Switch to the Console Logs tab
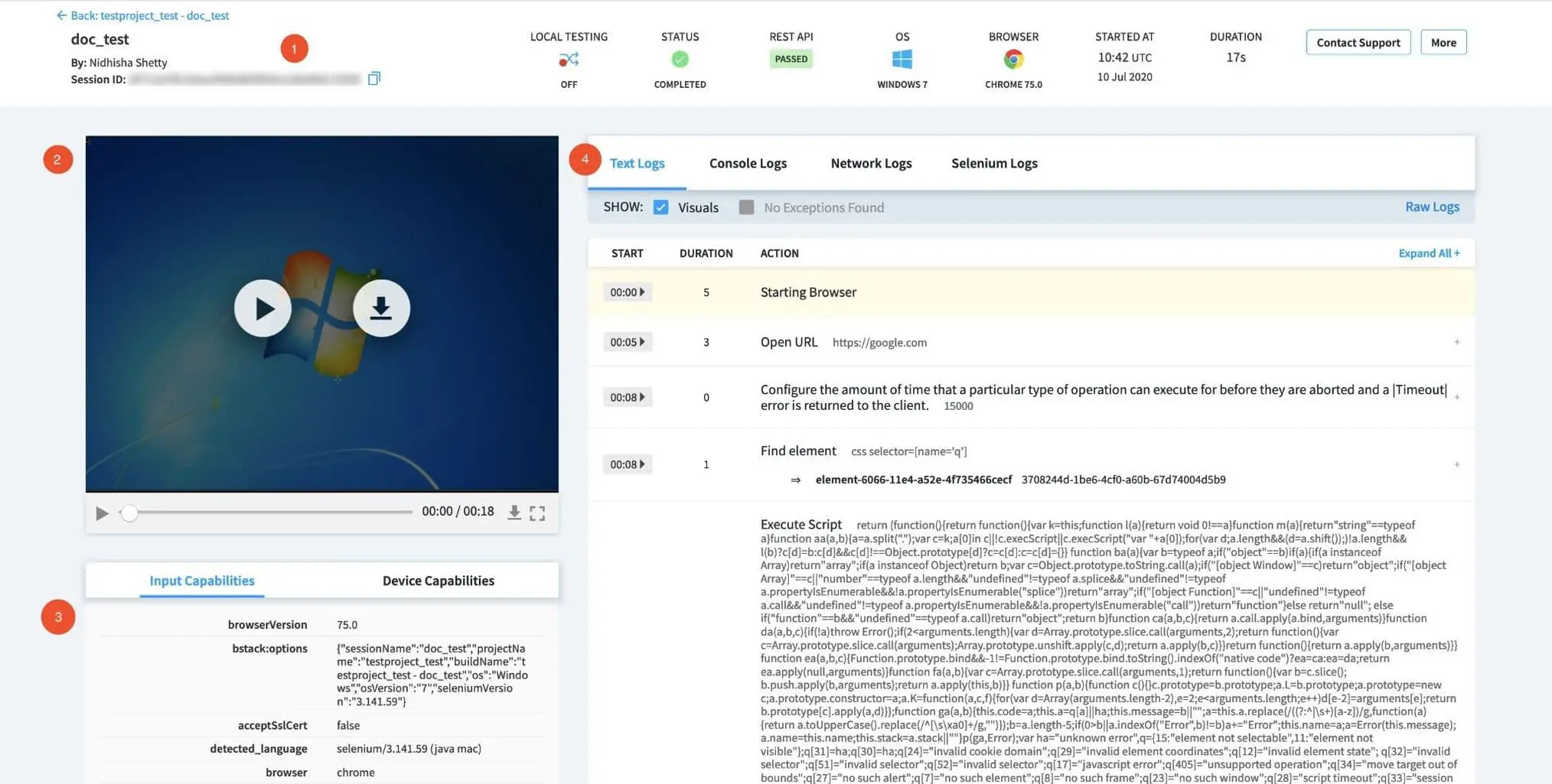The image size is (1552, 784). [x=748, y=163]
